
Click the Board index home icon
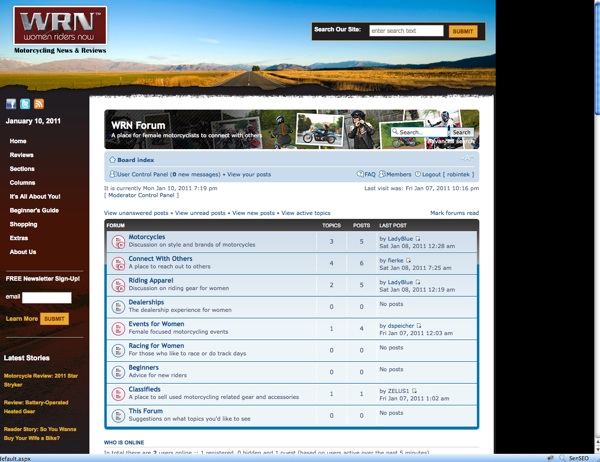pos(112,160)
